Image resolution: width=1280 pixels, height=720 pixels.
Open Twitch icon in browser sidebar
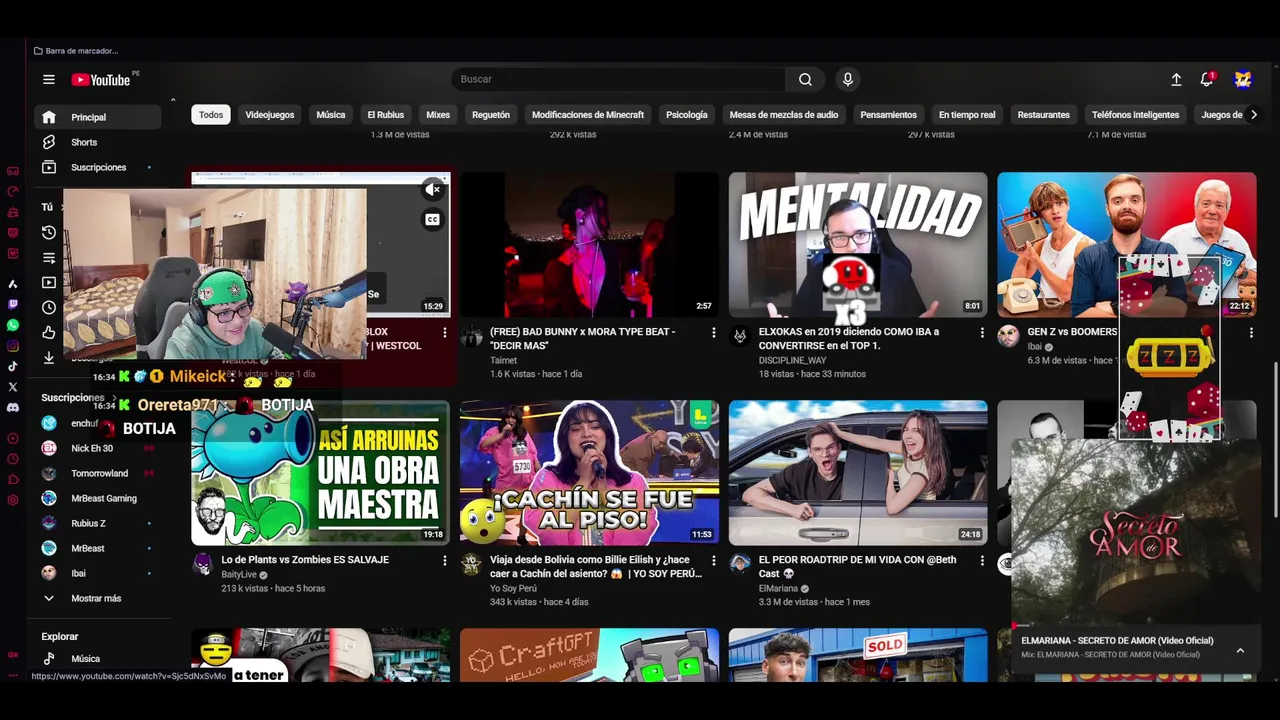12,304
